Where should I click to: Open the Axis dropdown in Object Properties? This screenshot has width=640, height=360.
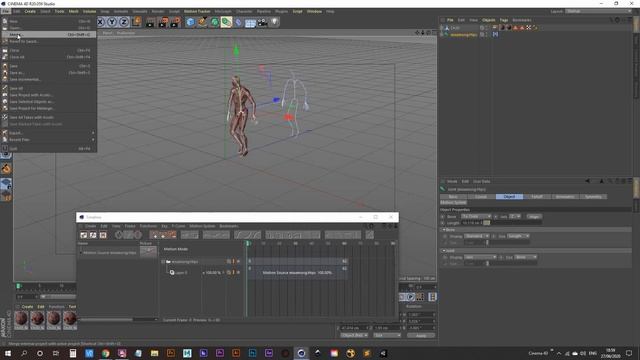coord(515,216)
